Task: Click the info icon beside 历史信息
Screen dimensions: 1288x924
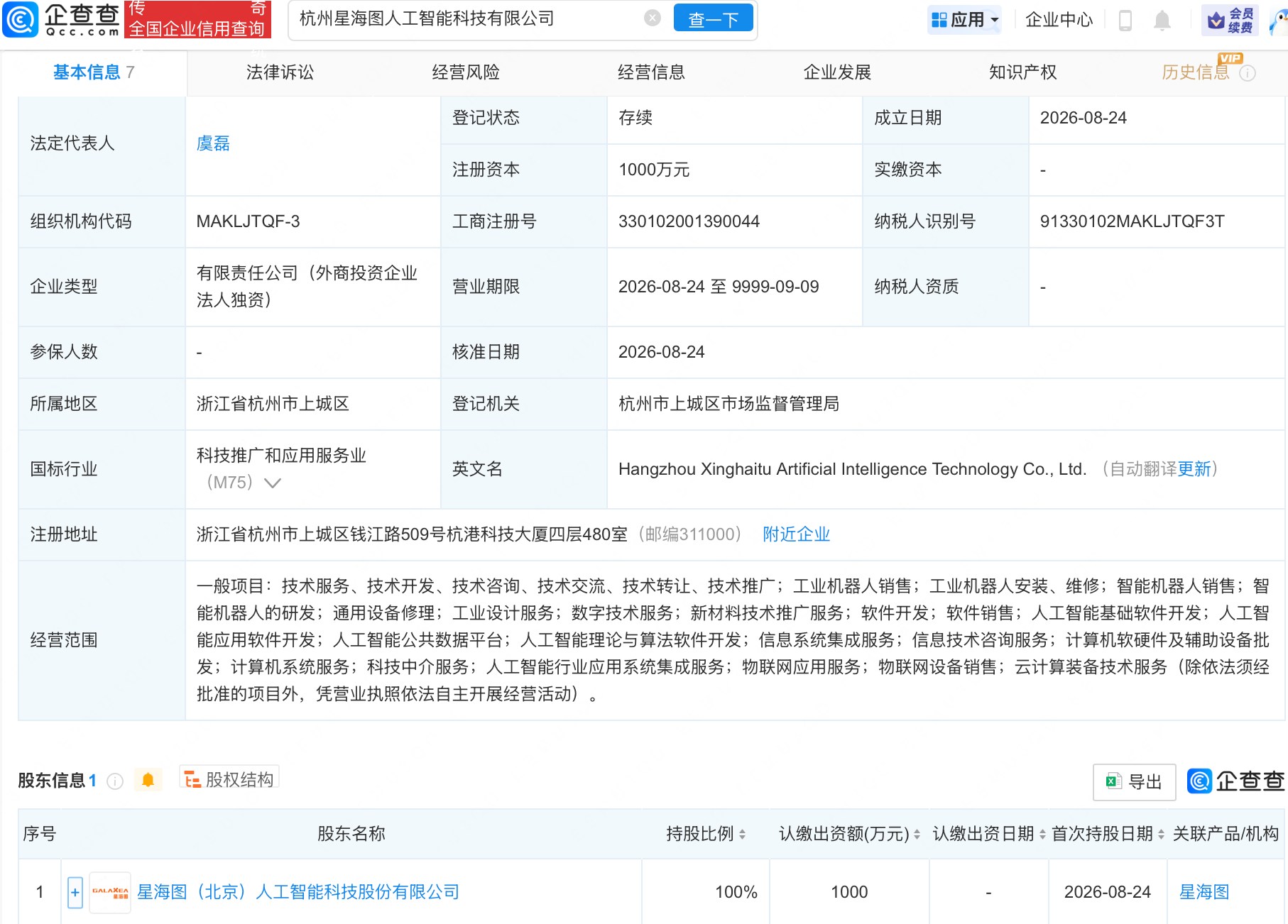Action: (x=1248, y=73)
